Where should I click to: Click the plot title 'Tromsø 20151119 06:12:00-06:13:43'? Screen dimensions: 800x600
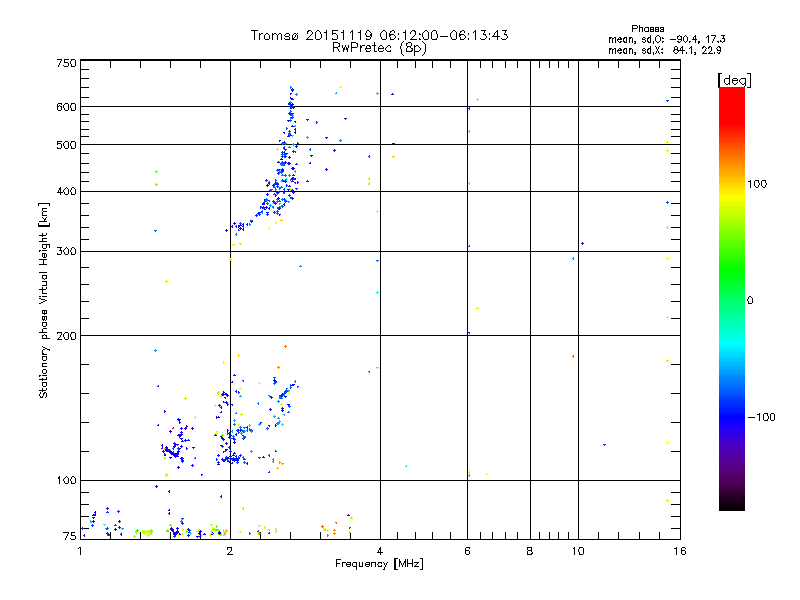(379, 35)
